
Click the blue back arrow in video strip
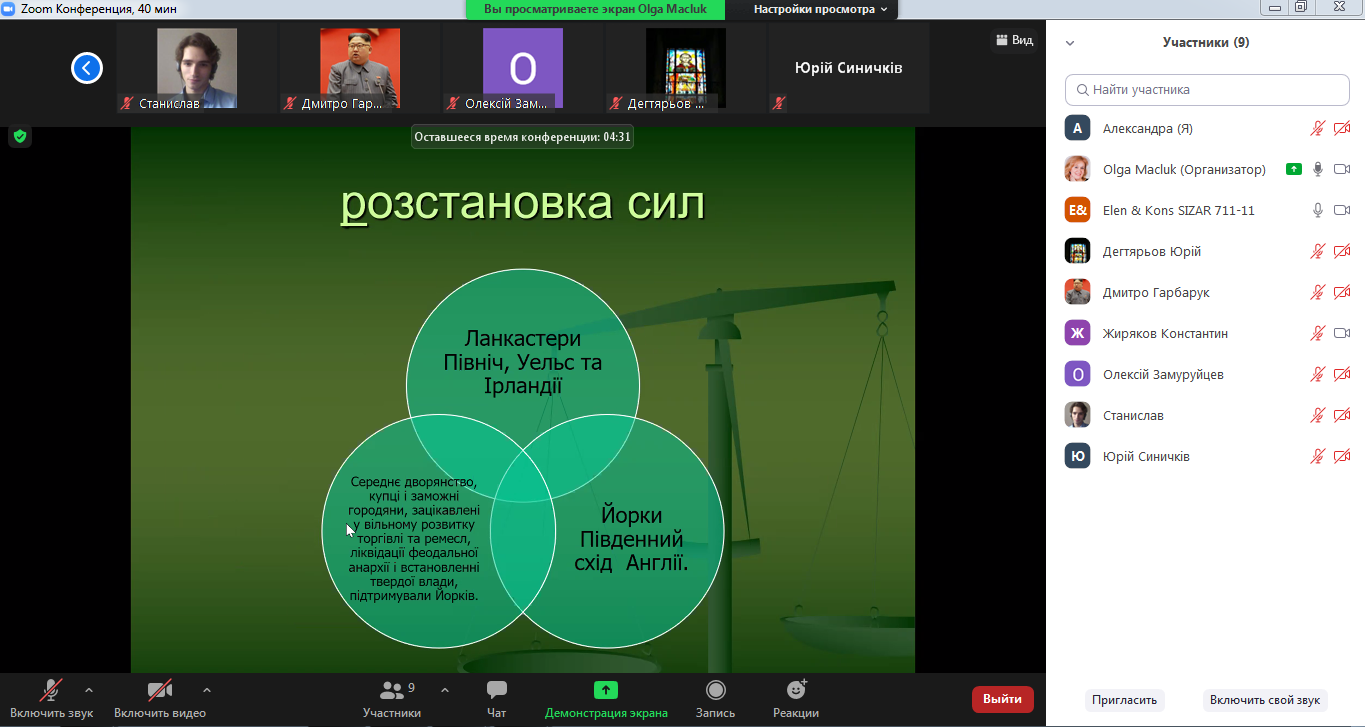[x=87, y=68]
